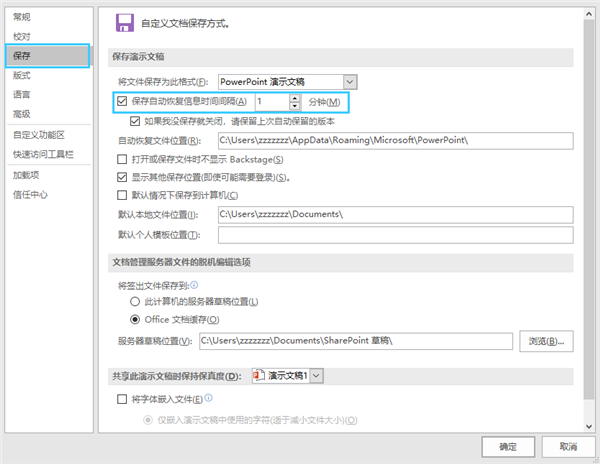Select the 保存 category in sidebar

coord(47,56)
